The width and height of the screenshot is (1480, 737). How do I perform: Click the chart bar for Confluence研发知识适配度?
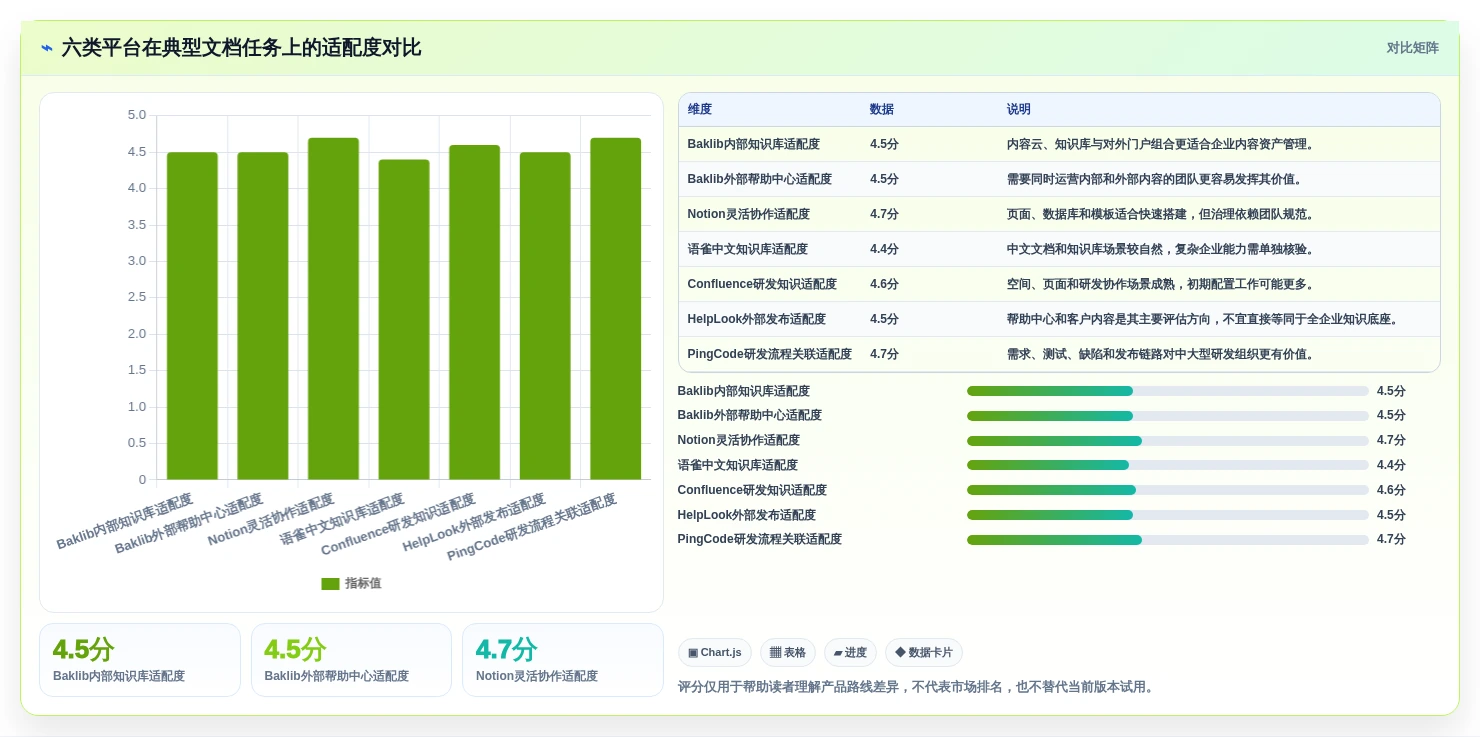point(474,313)
